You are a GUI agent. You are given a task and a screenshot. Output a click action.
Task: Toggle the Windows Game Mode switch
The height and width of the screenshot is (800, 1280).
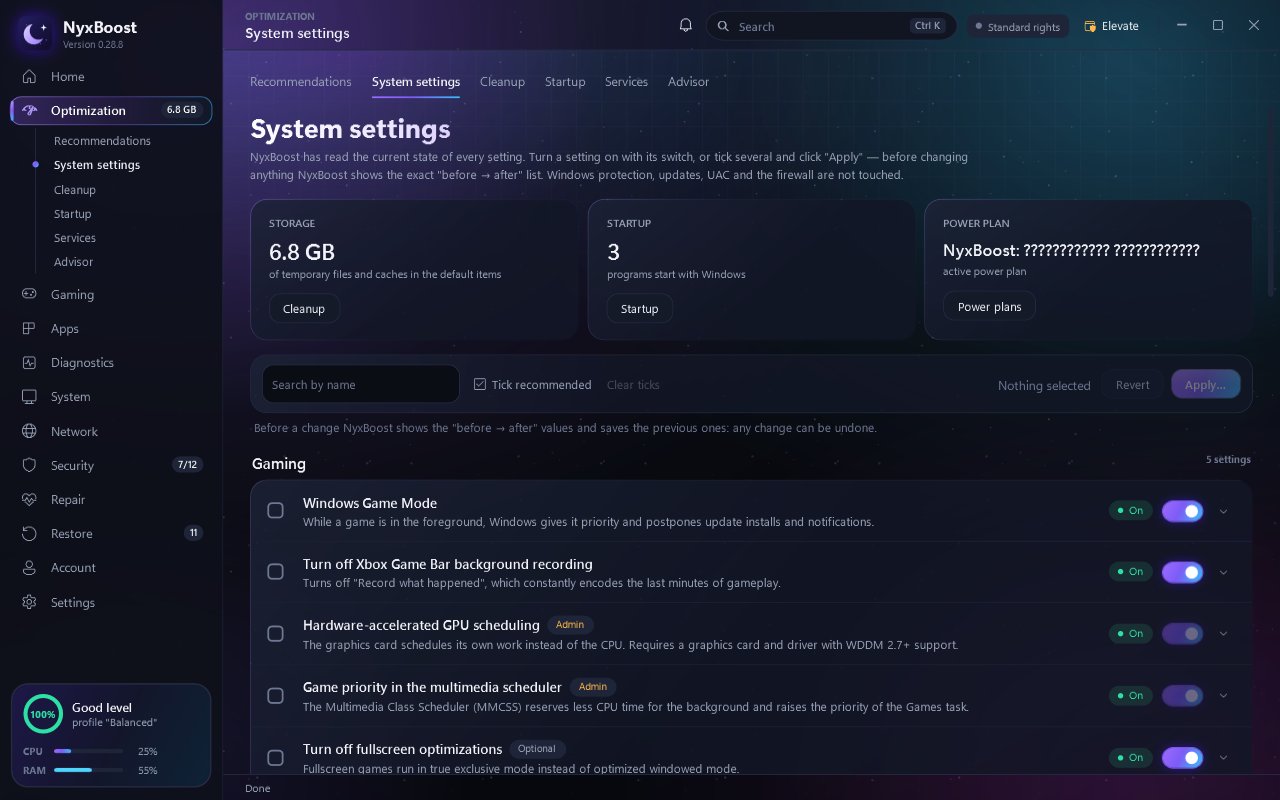(1182, 511)
